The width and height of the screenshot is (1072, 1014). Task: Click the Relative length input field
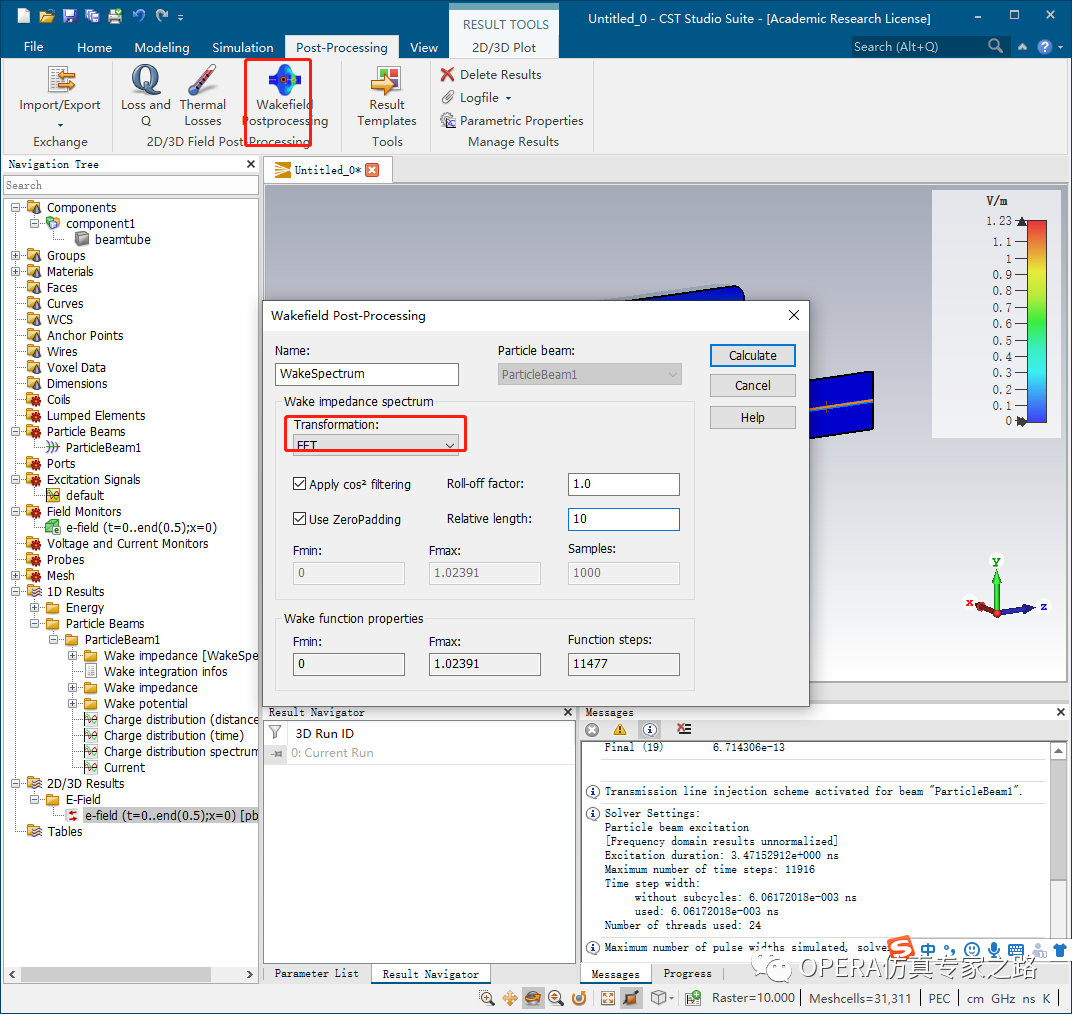[624, 519]
